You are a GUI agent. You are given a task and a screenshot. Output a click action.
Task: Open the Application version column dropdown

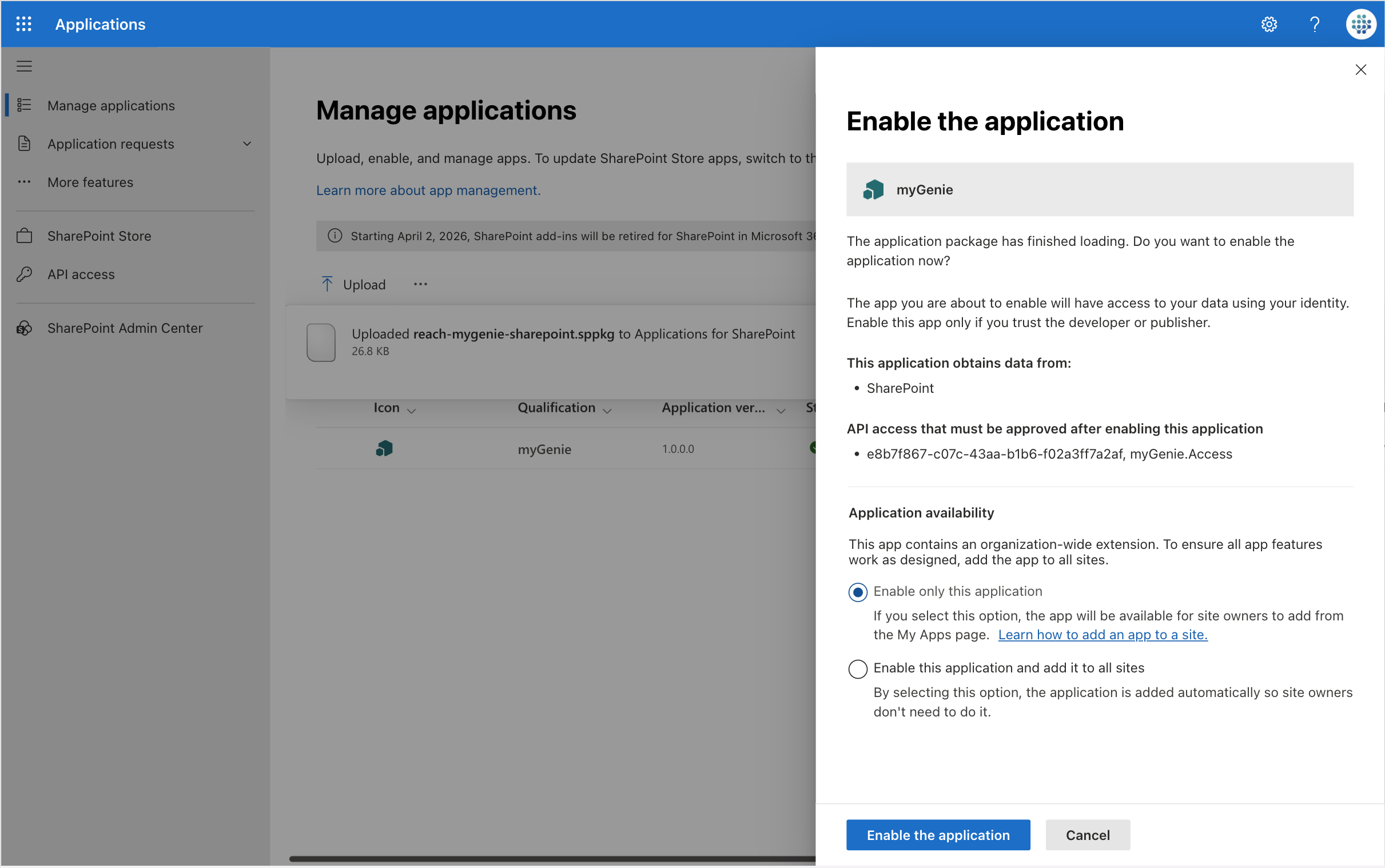tap(781, 410)
